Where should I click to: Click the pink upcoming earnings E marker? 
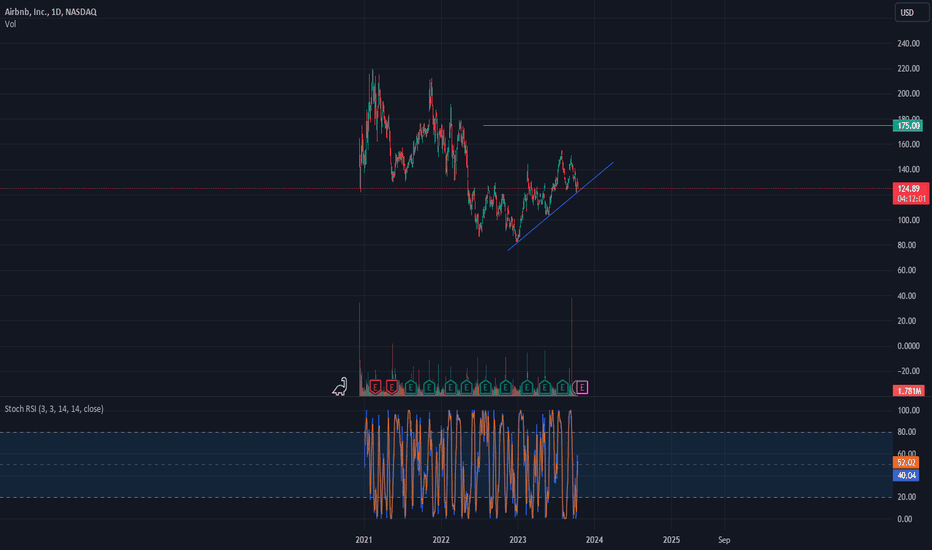coord(582,388)
